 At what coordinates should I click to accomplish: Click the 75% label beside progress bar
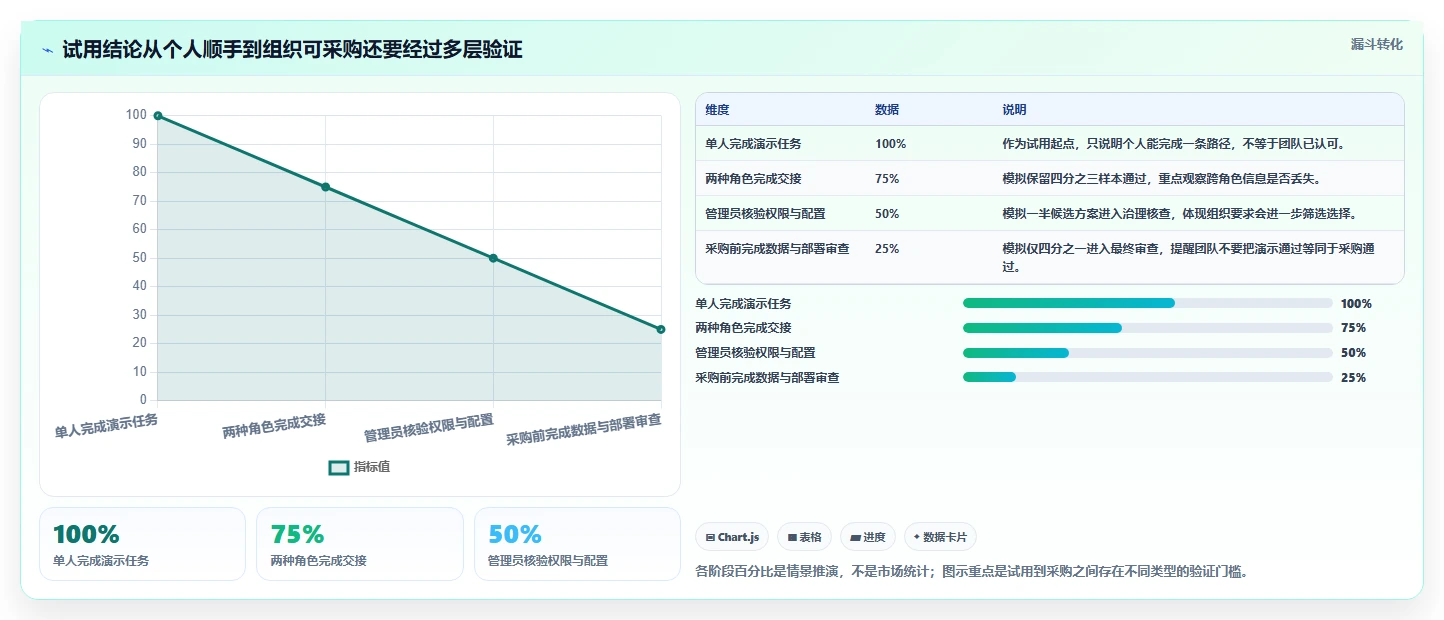coord(1353,328)
